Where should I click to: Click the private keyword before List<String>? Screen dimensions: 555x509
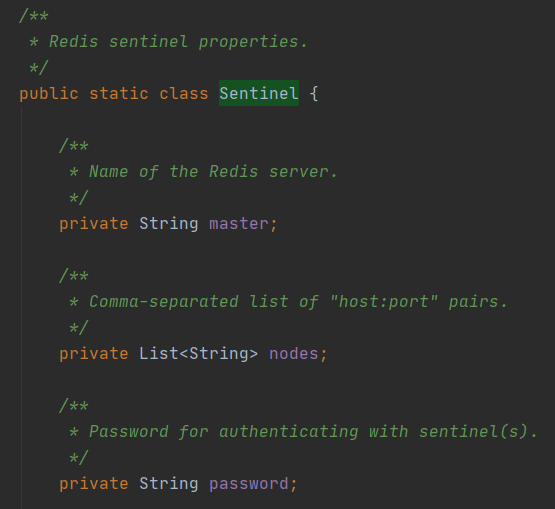pos(94,354)
